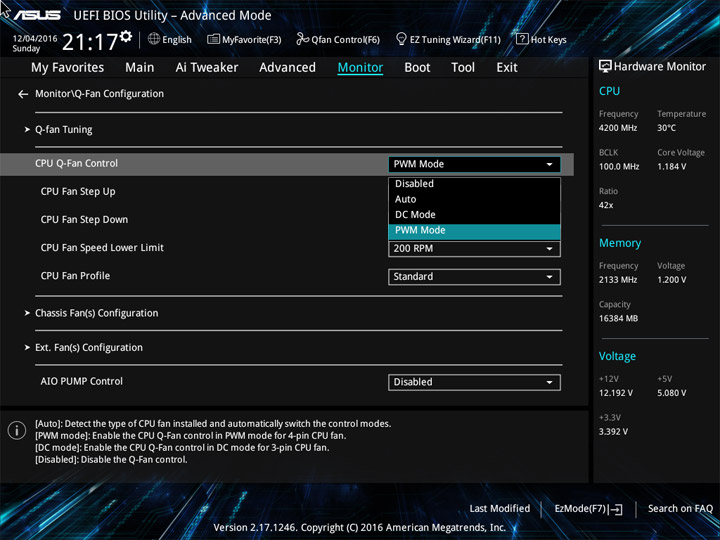Choose Disabled in the Q-Fan dropdown list
Viewport: 720px width, 540px height.
point(474,184)
